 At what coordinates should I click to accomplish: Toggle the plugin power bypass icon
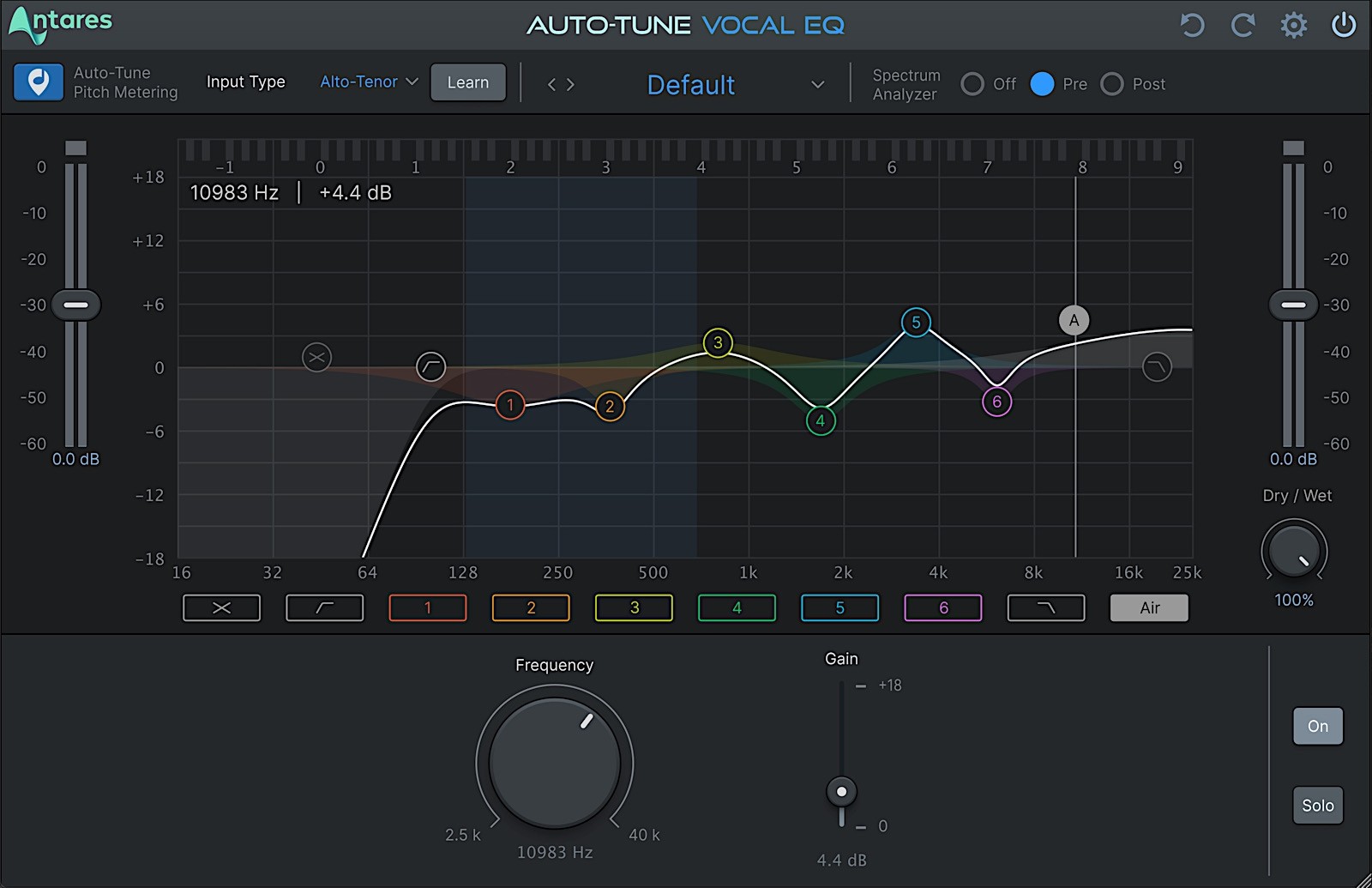1343,25
